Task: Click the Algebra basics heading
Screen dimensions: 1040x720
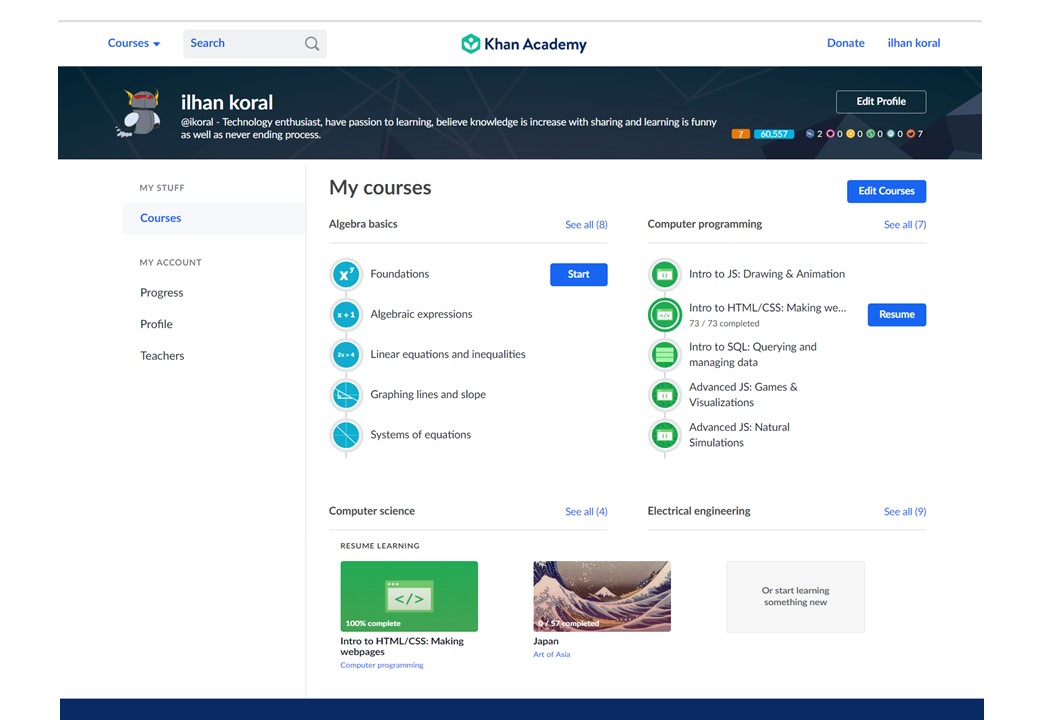Action: coord(363,224)
